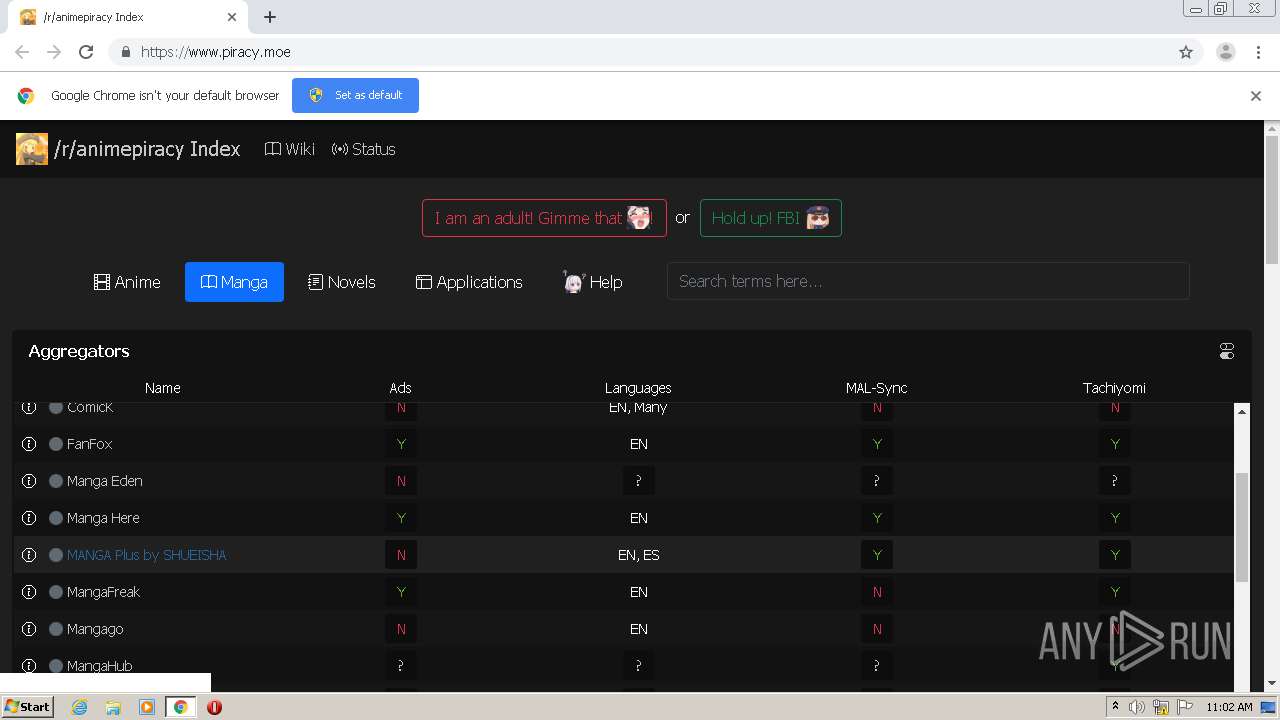1280x720 pixels.
Task: Click the Chrome address bar URL
Action: 216,52
